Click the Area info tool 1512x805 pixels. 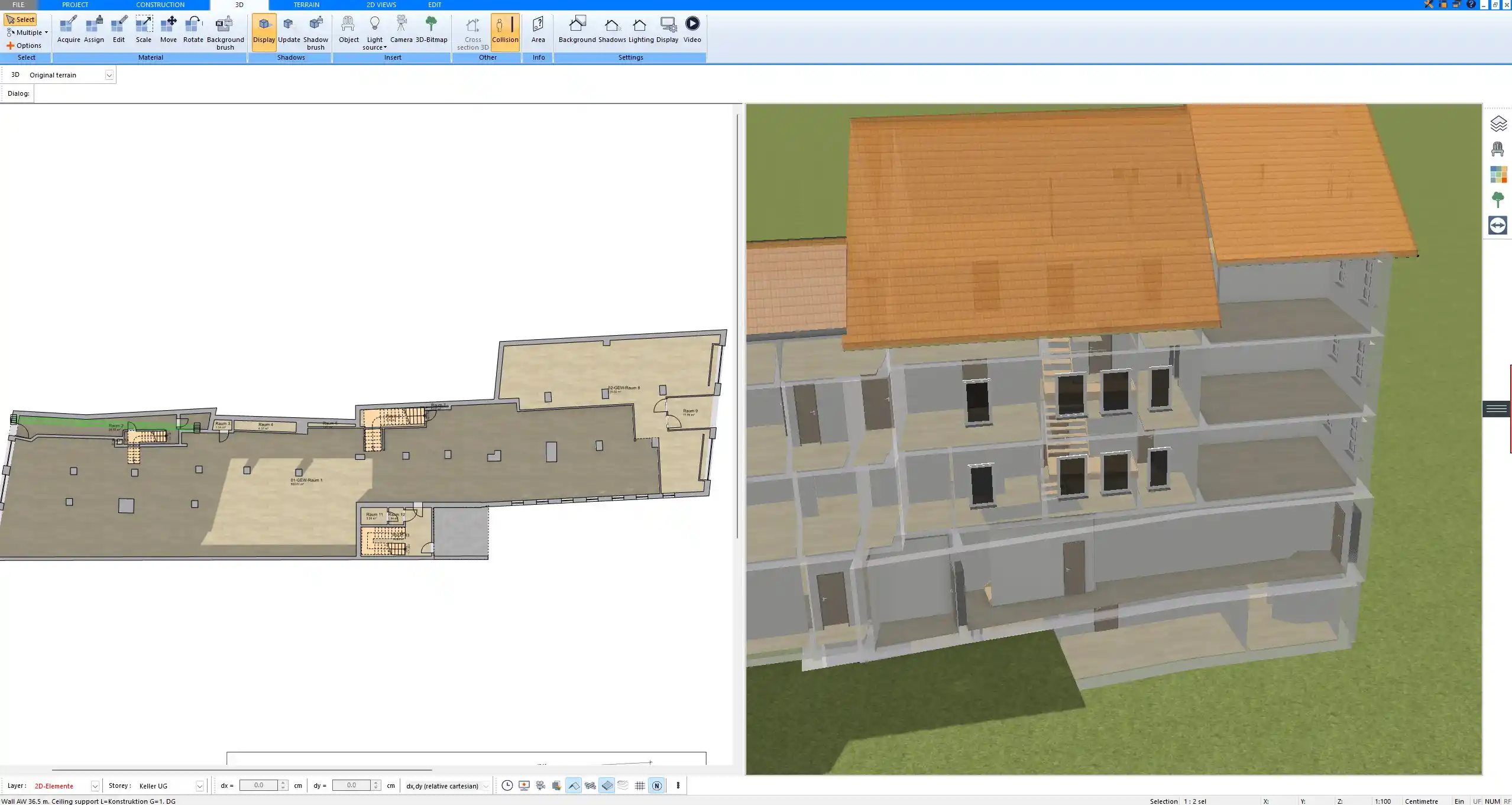point(538,30)
